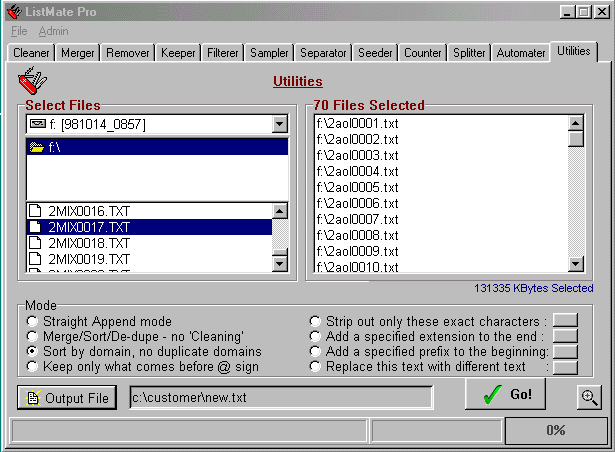This screenshot has height=452, width=615.
Task: Click the file icon beside 2MIX0019.TXT
Action: (35, 259)
